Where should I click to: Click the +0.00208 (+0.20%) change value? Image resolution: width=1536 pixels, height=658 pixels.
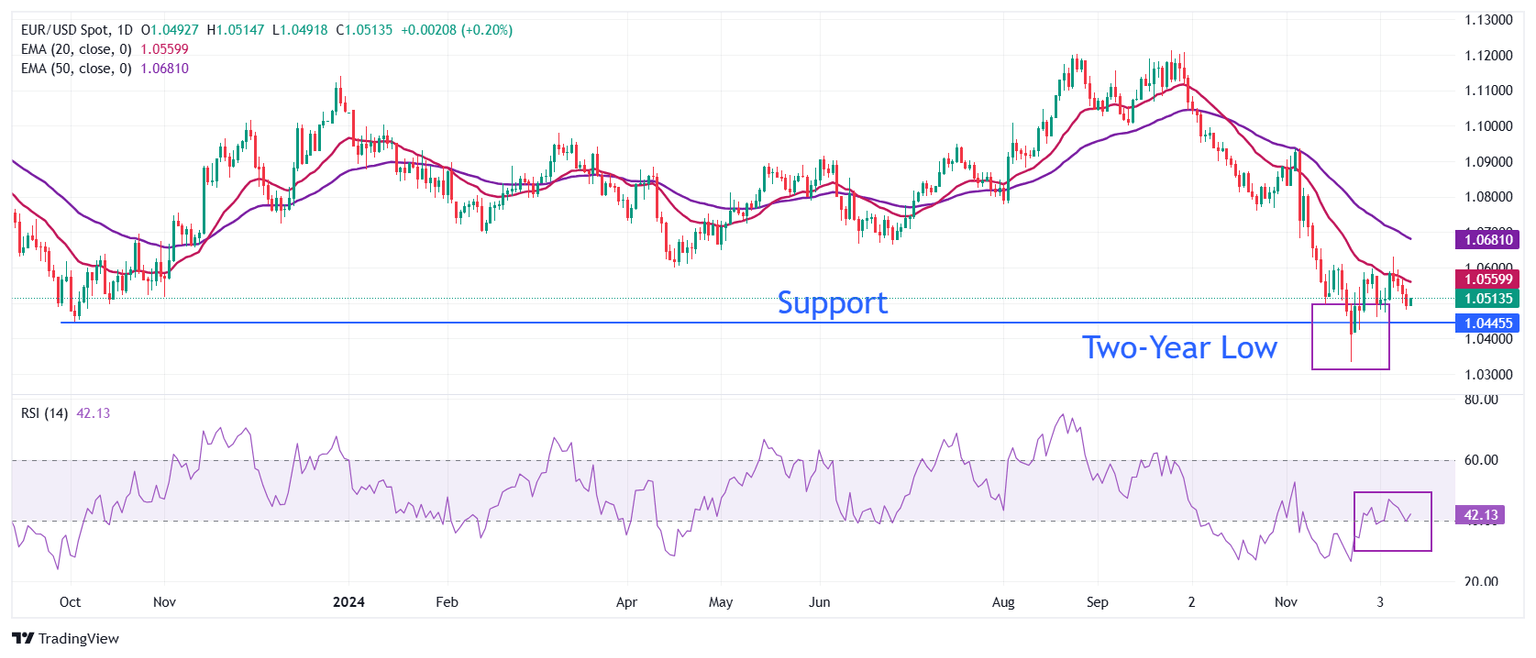[456, 30]
